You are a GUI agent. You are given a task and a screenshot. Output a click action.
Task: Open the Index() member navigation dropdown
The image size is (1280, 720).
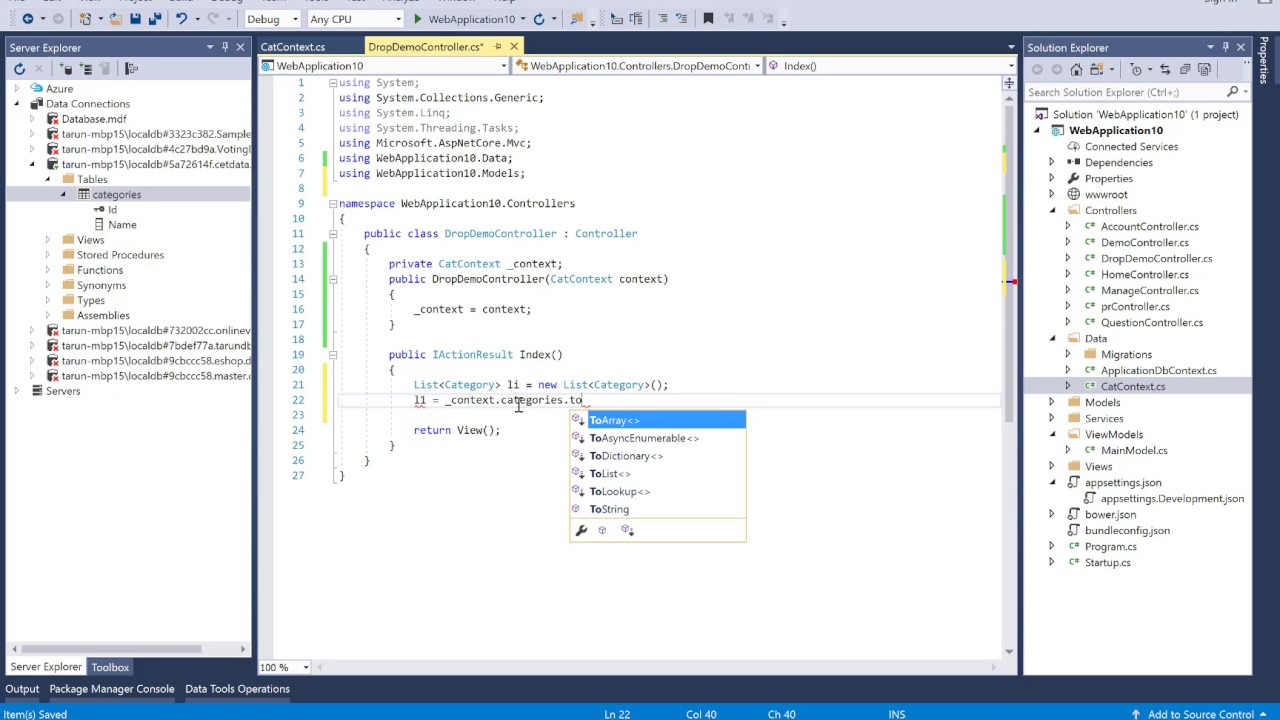[1010, 66]
